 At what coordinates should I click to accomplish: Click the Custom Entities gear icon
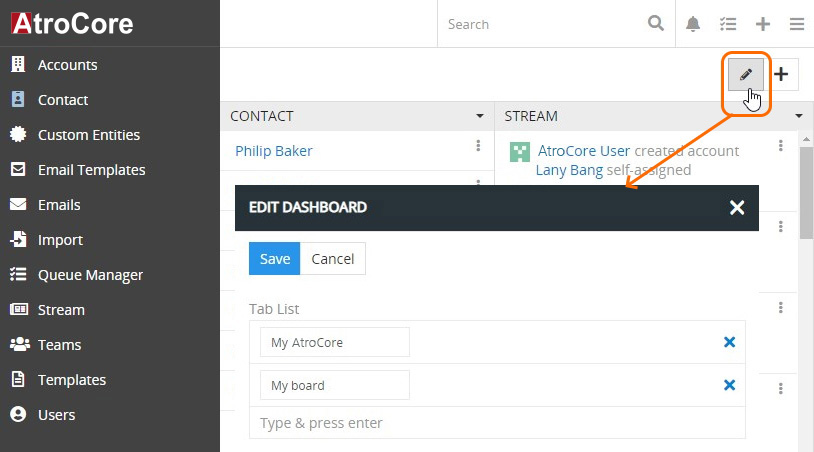(18, 134)
